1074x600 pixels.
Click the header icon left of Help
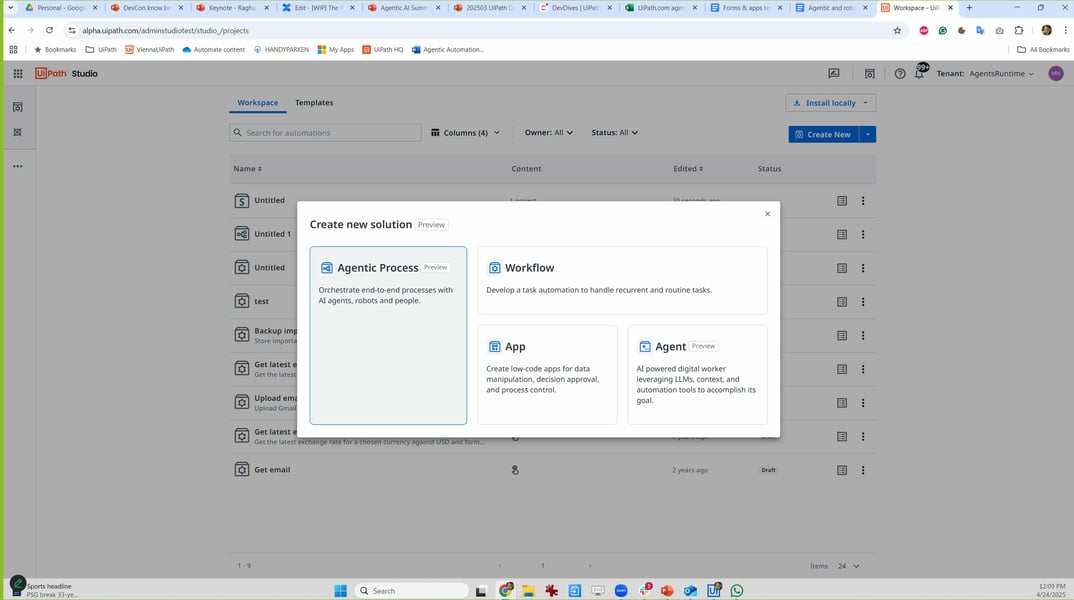pyautogui.click(x=869, y=73)
